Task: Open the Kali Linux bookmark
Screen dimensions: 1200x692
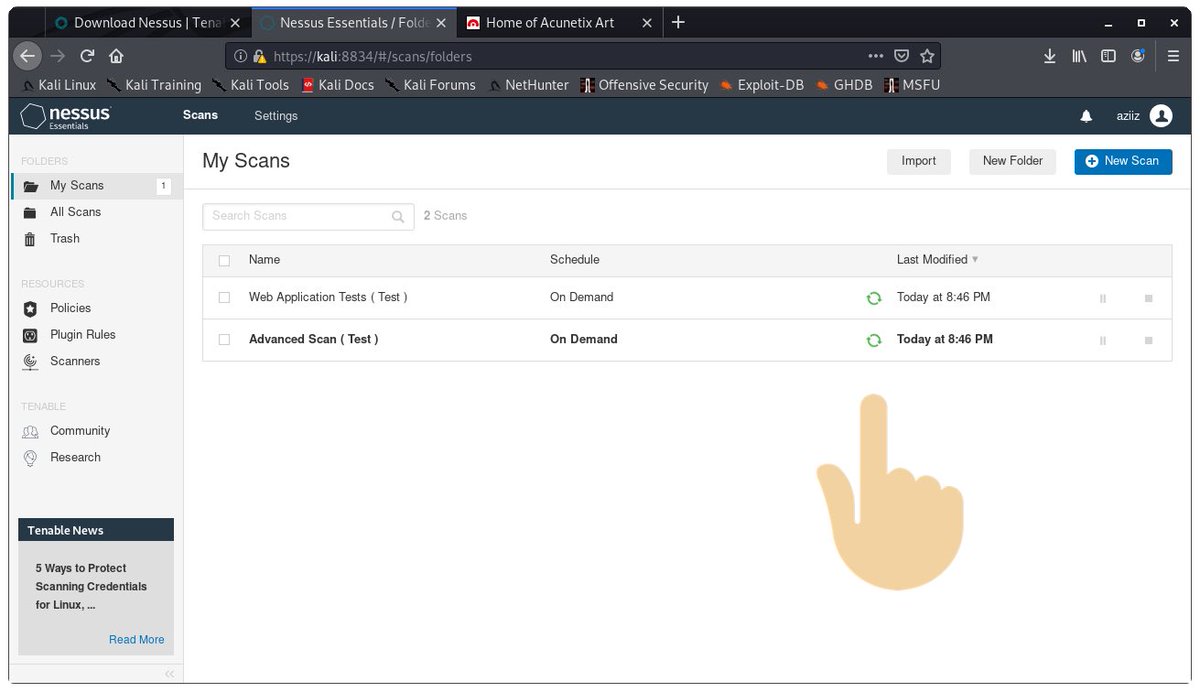Action: point(59,85)
